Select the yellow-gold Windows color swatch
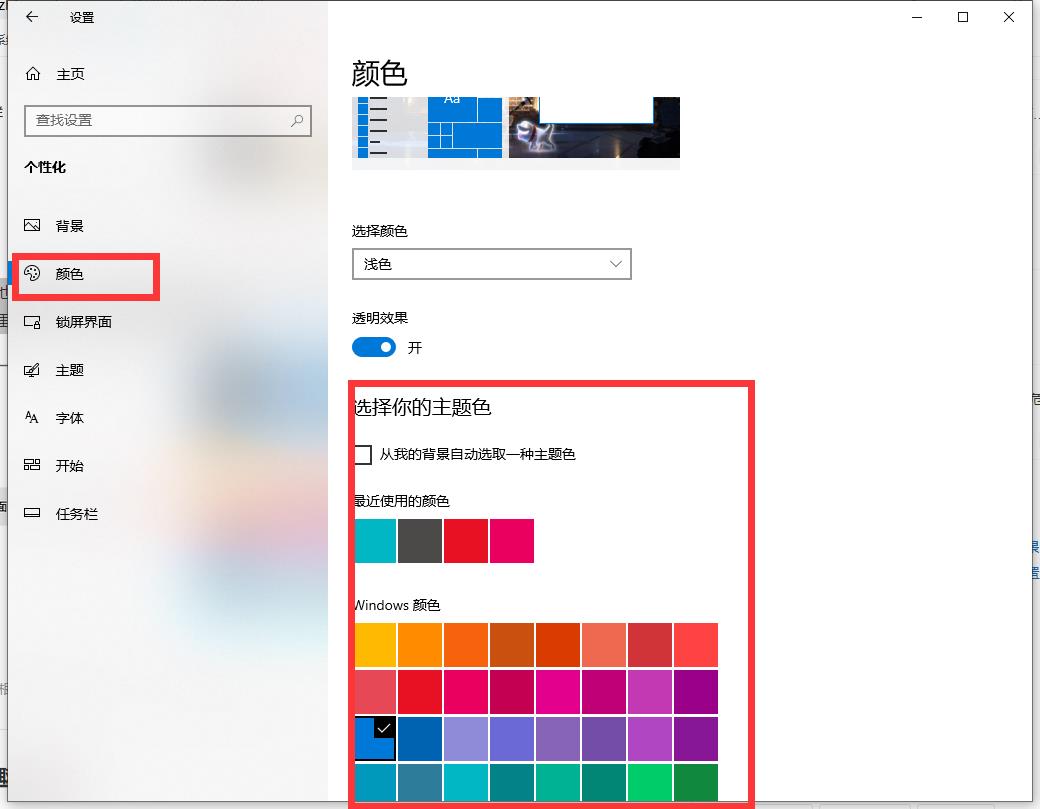 click(x=375, y=645)
